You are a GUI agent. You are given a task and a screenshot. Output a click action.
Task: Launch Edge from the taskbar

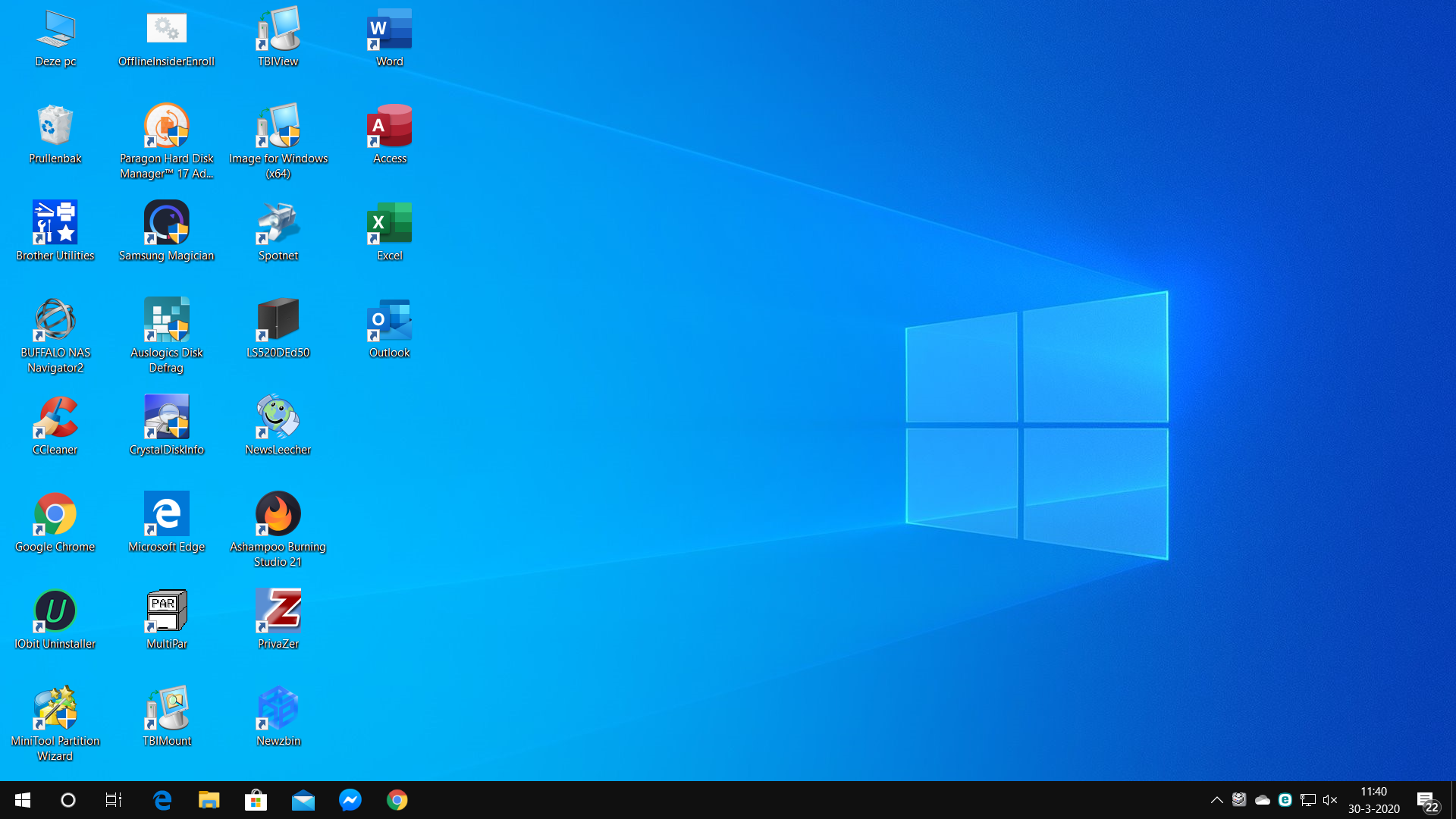162,800
